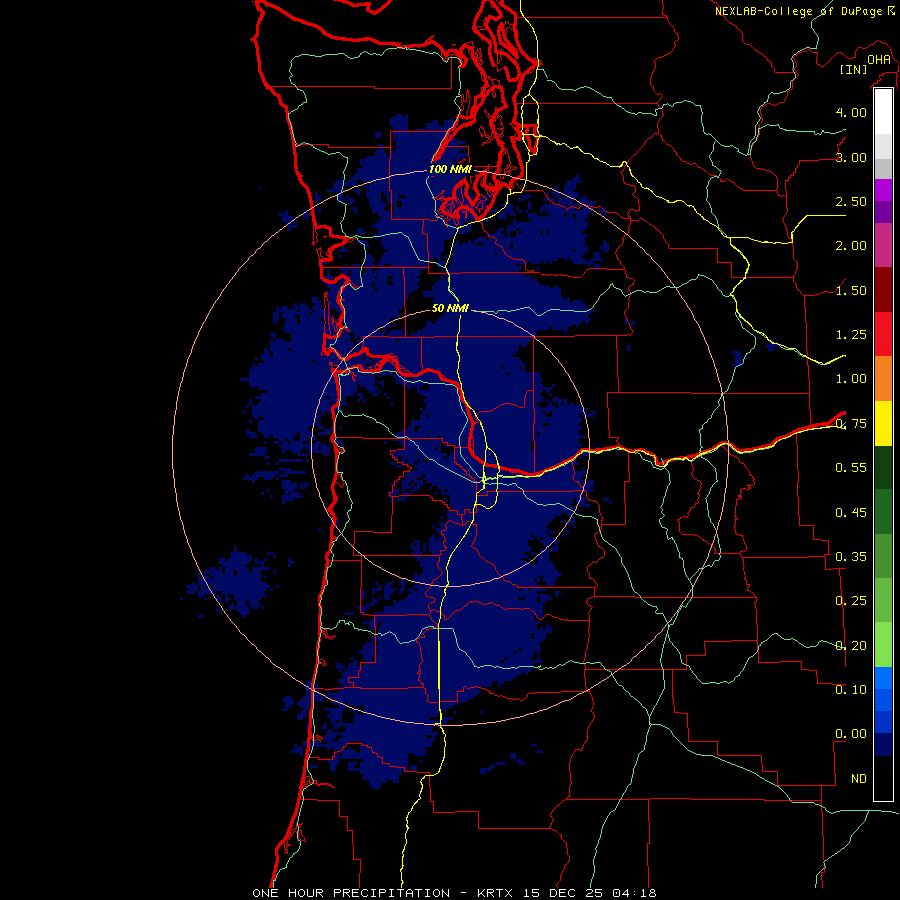The height and width of the screenshot is (900, 900).
Task: Click the ND legend label
Action: click(859, 779)
